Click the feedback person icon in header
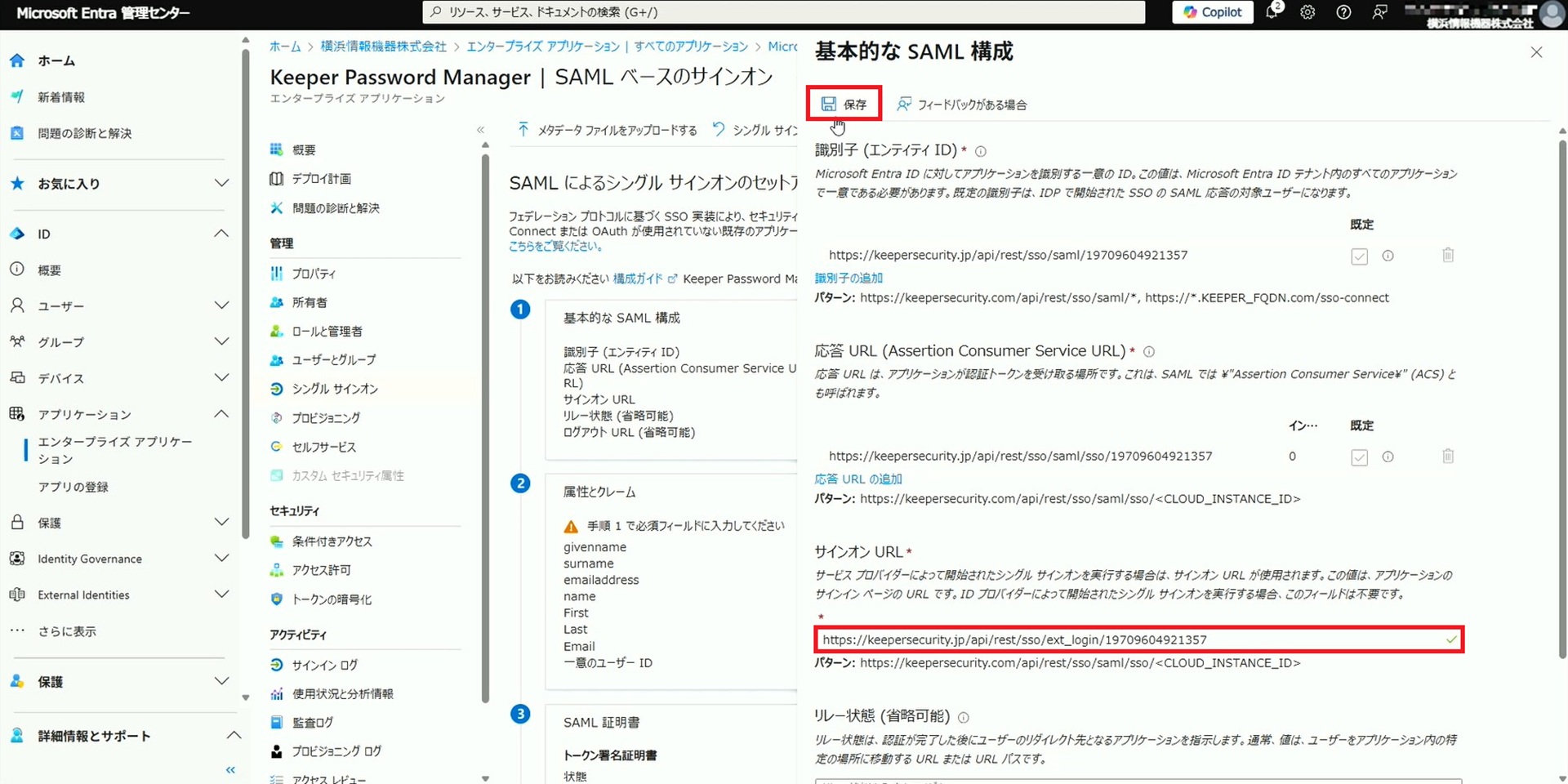This screenshot has width=1568, height=784. click(1379, 12)
